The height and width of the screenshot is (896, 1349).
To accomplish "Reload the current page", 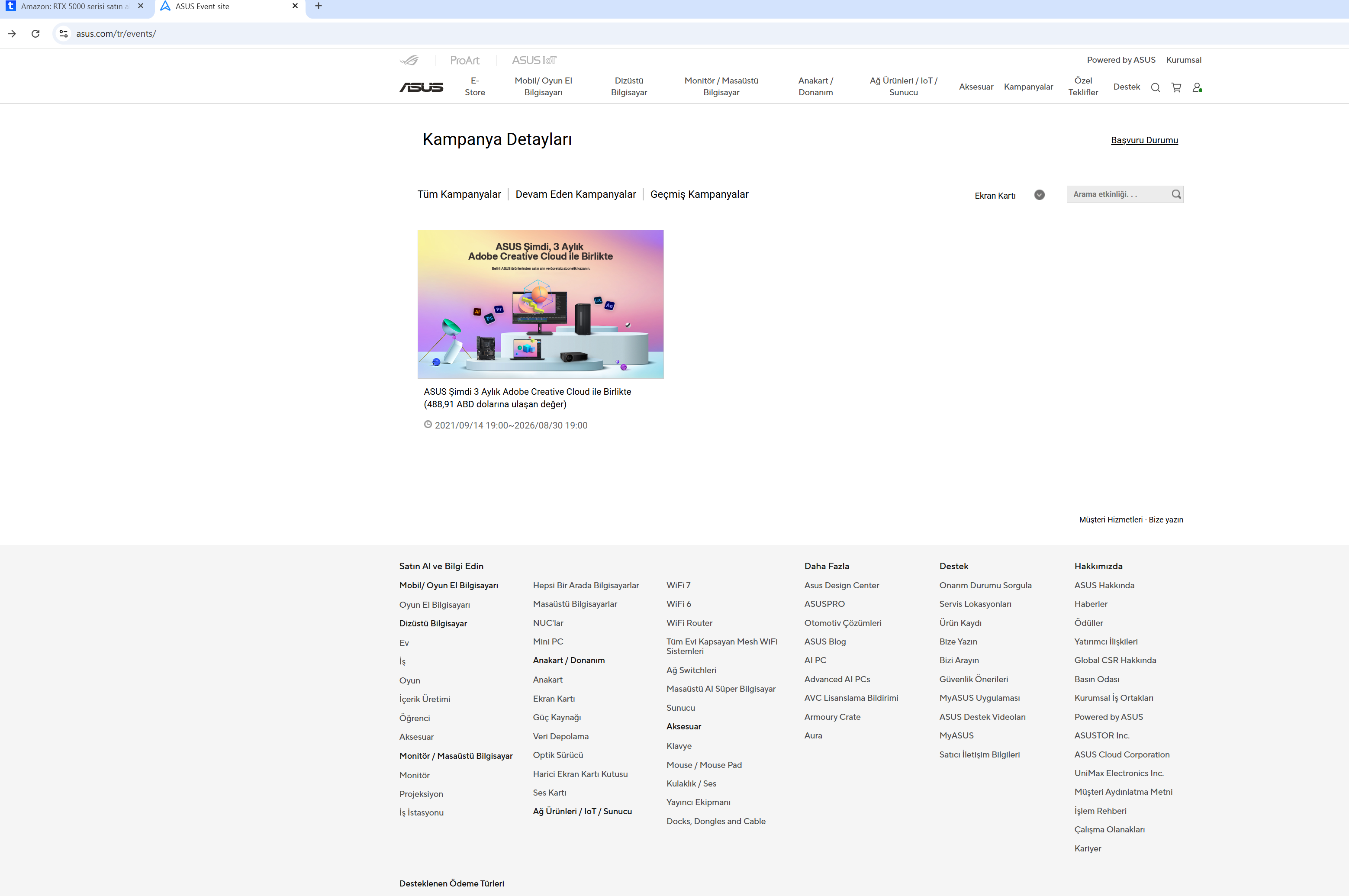I will (x=35, y=34).
